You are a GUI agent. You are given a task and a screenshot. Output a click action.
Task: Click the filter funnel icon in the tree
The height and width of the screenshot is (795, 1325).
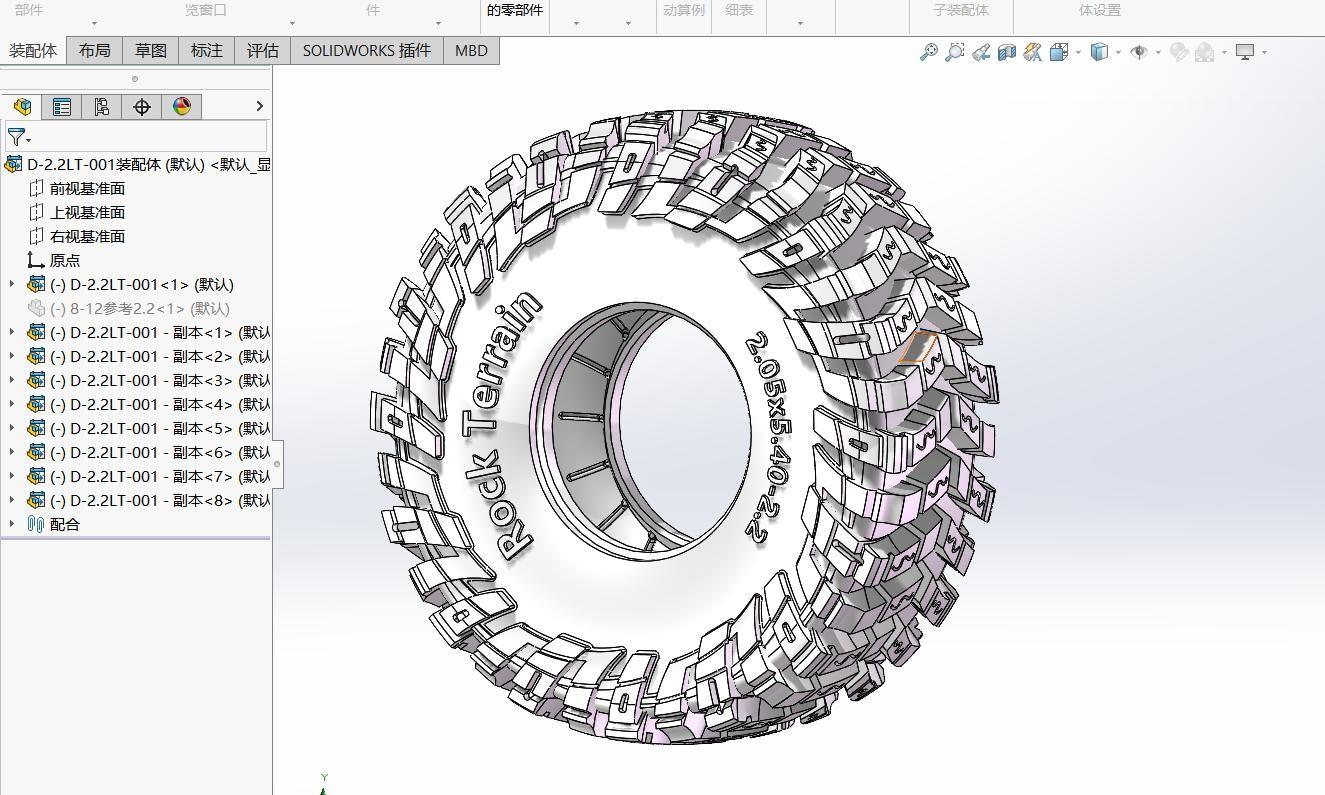pyautogui.click(x=16, y=137)
